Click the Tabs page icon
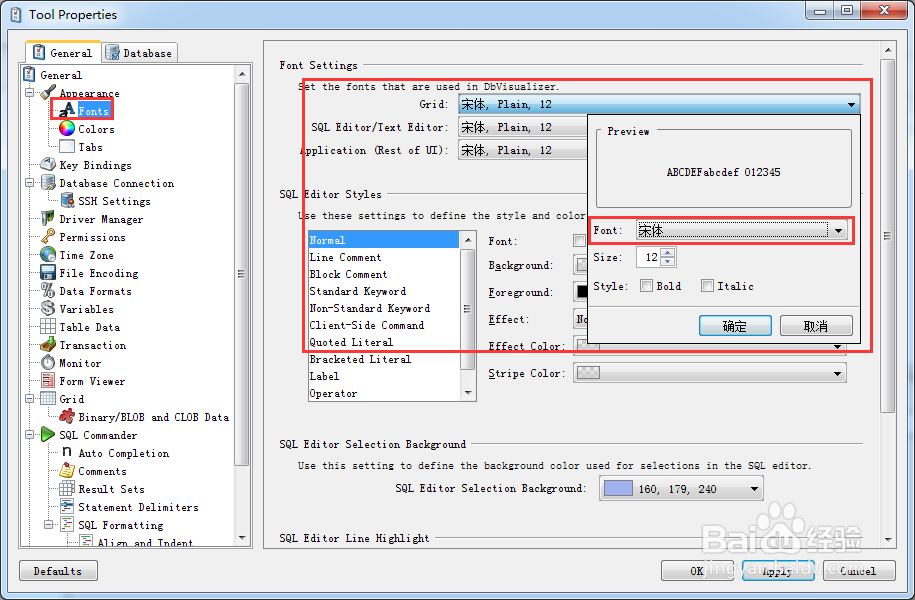 coord(67,146)
